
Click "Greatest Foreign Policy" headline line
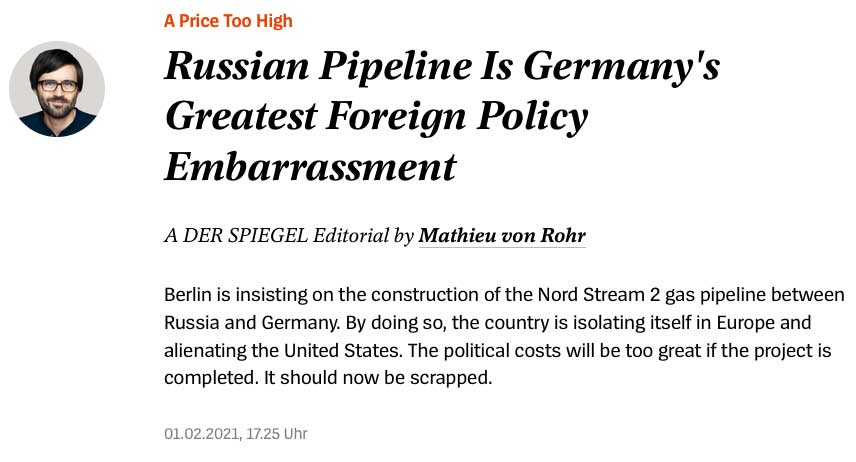tap(375, 118)
